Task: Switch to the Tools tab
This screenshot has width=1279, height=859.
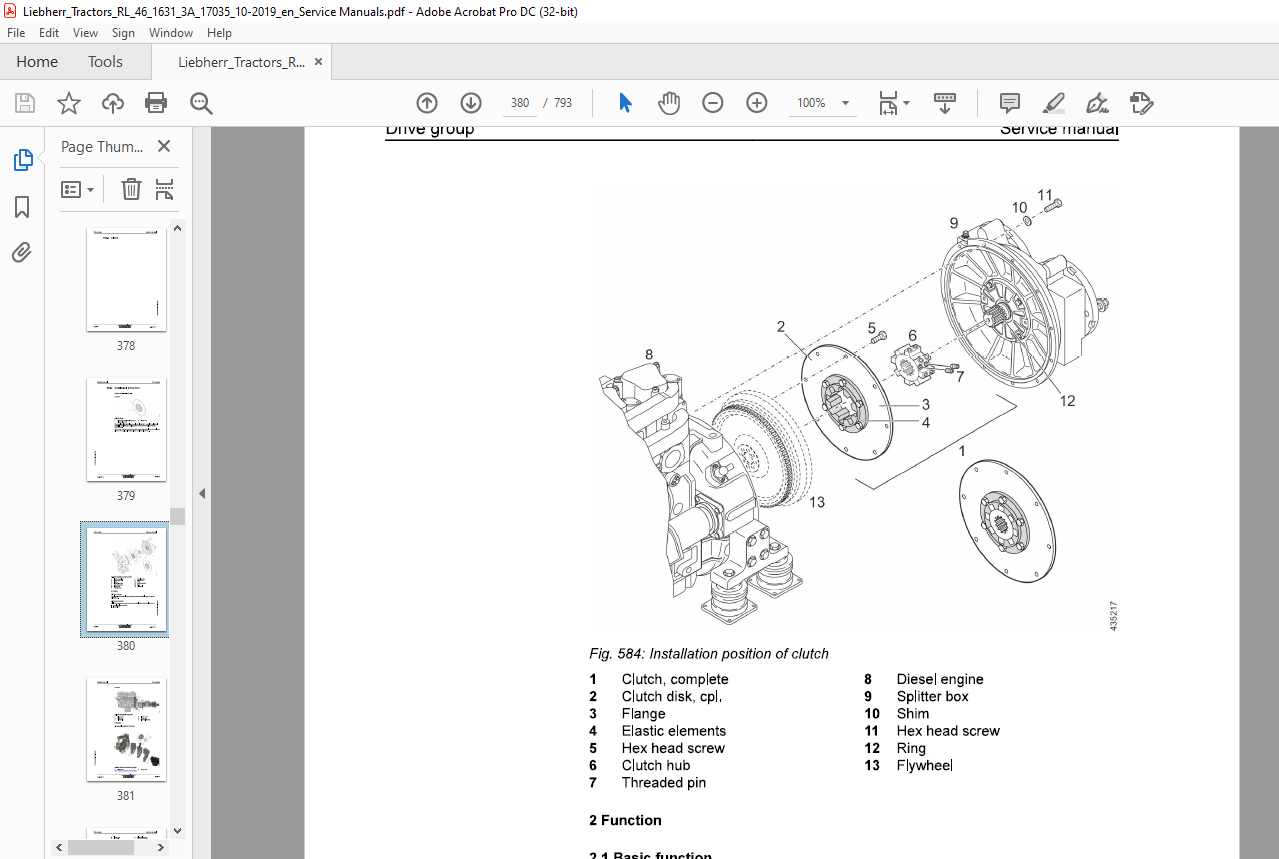Action: pos(105,61)
